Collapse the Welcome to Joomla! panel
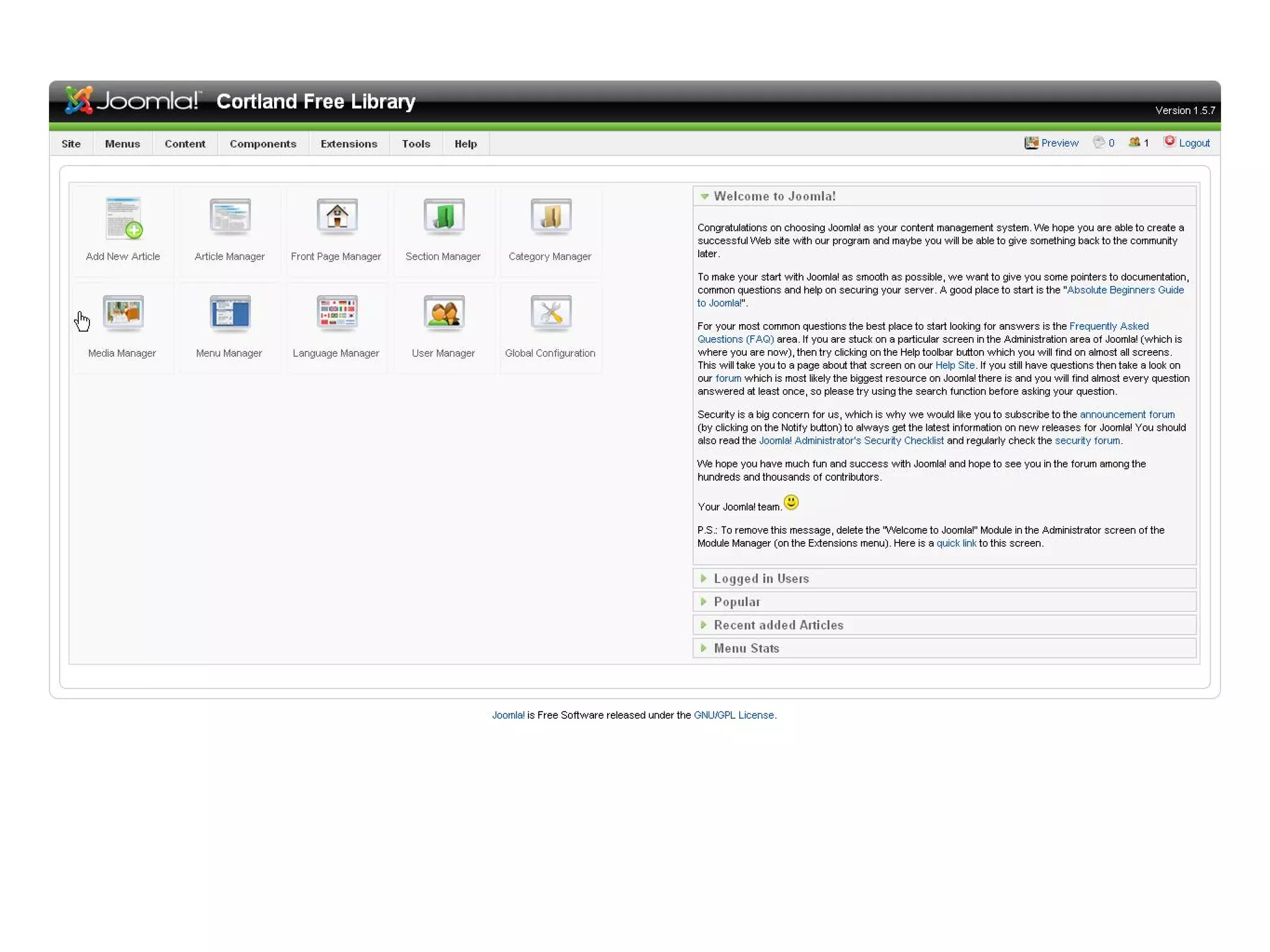 [x=944, y=196]
